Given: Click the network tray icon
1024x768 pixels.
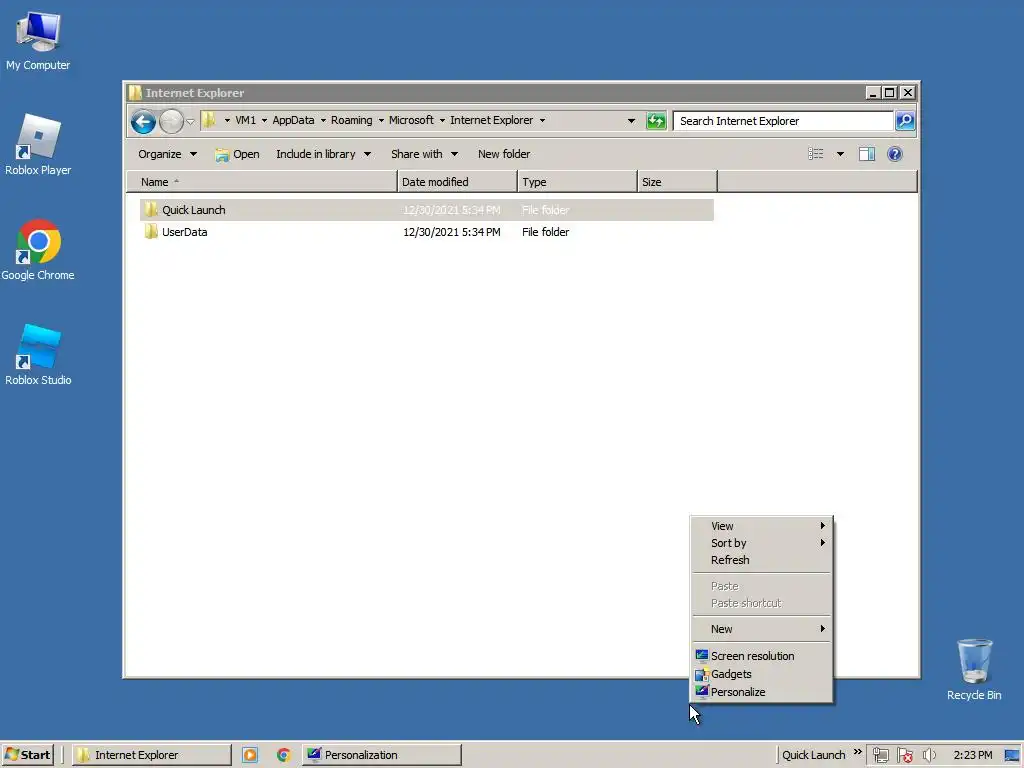Looking at the screenshot, I should point(880,755).
